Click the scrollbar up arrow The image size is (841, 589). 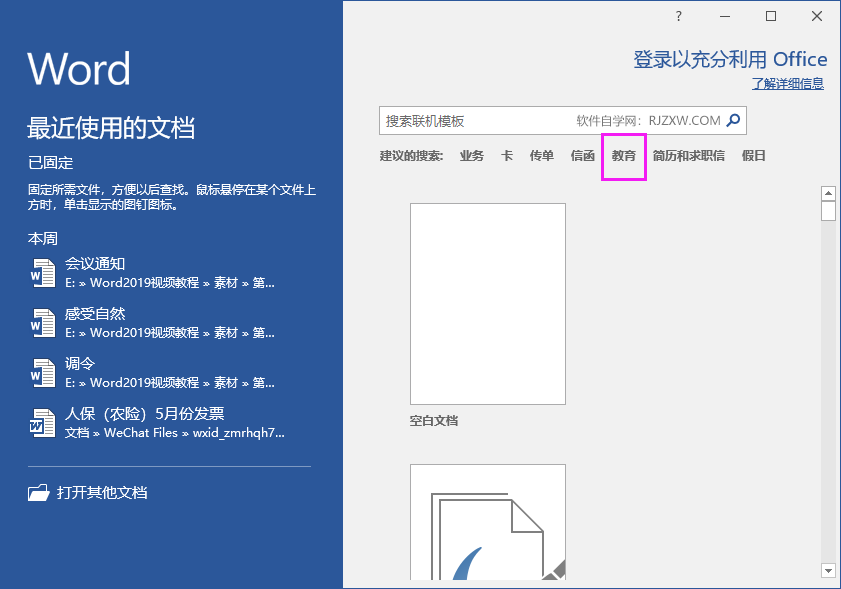(x=828, y=192)
